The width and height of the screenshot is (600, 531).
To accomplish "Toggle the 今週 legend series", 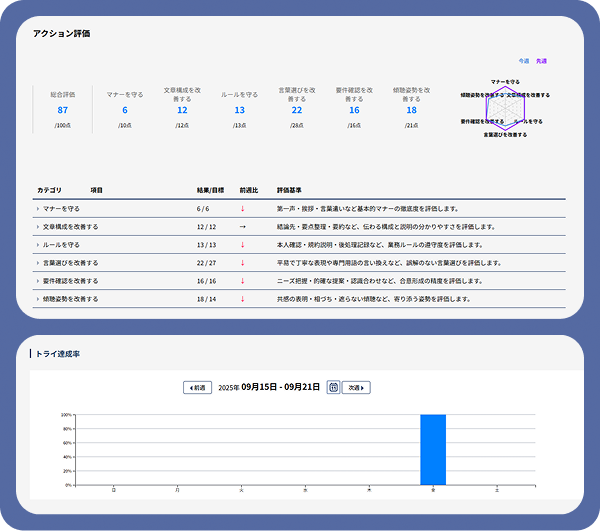I will tap(524, 61).
